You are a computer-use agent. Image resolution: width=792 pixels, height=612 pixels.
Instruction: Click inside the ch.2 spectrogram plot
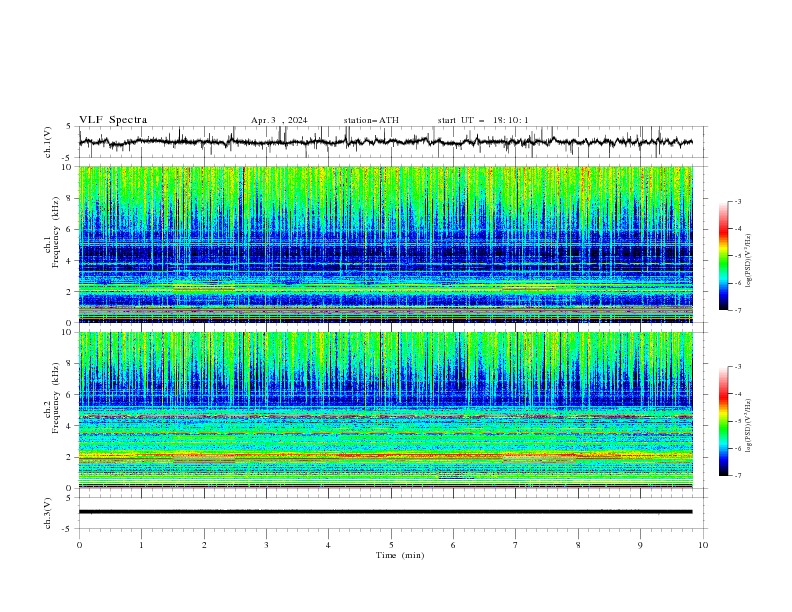point(386,410)
